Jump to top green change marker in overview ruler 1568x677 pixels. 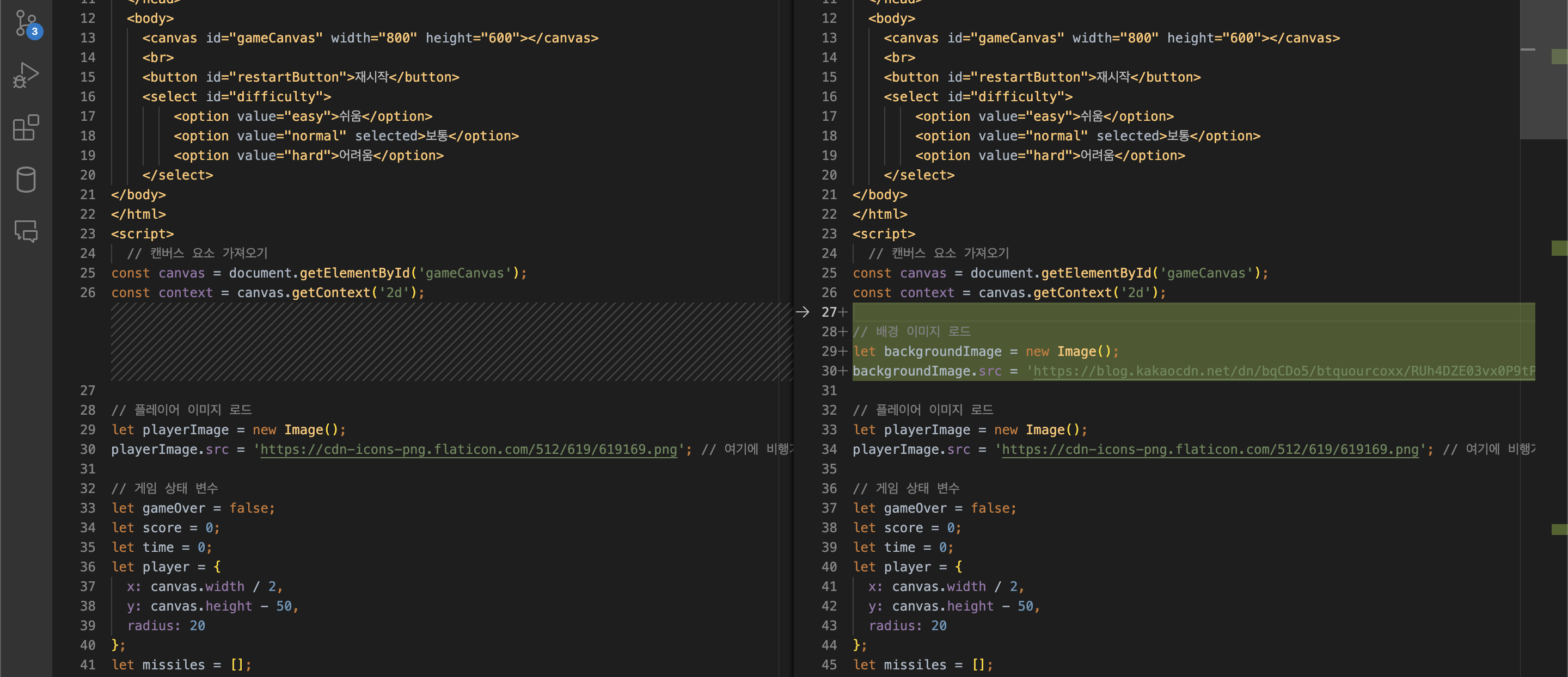click(x=1559, y=57)
